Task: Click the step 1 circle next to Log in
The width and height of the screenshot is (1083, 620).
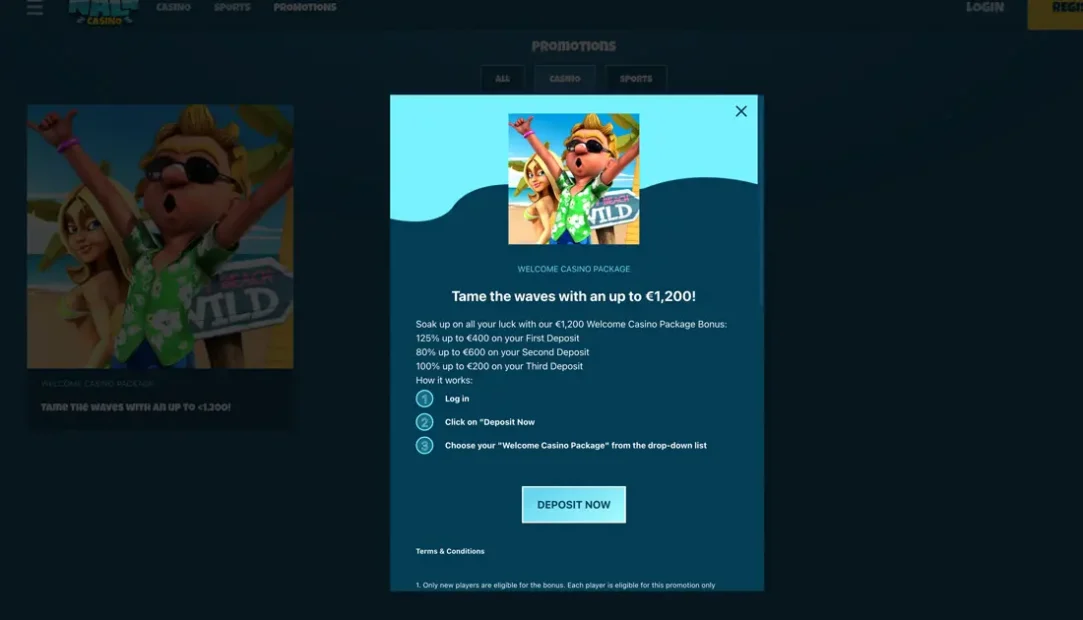Action: 424,398
